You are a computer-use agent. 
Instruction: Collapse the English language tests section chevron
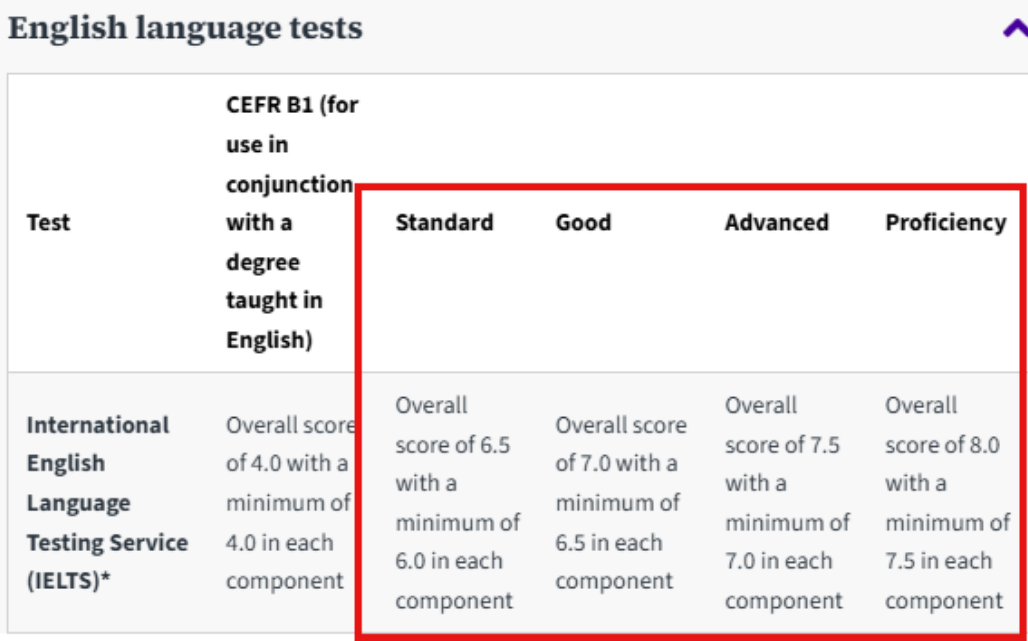click(x=1014, y=29)
